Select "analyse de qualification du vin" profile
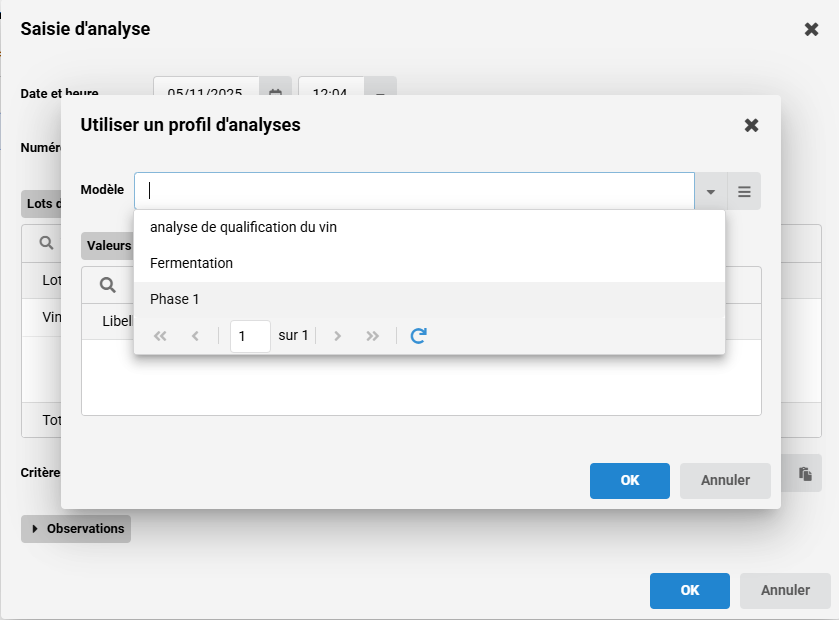The height and width of the screenshot is (620, 839). (x=243, y=227)
